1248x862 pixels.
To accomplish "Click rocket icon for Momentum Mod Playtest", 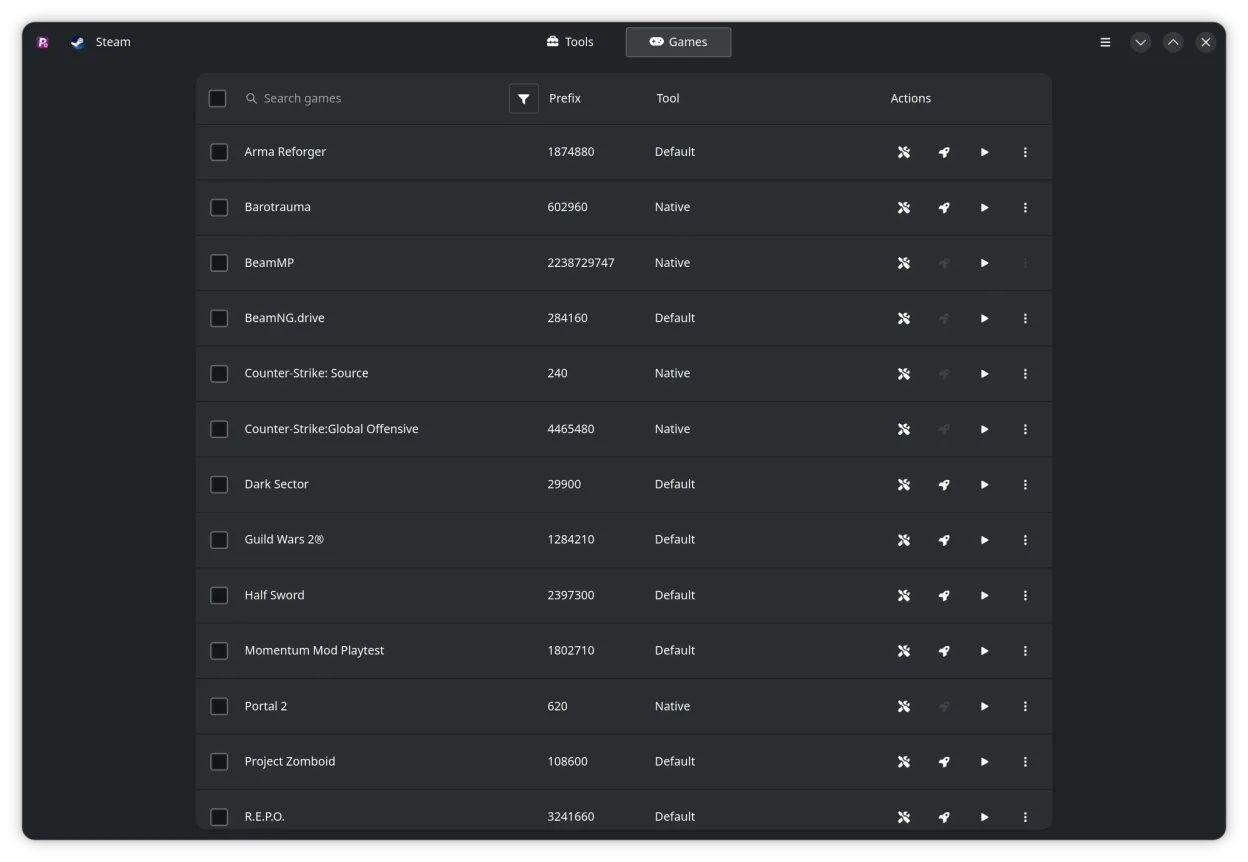I will click(x=944, y=651).
